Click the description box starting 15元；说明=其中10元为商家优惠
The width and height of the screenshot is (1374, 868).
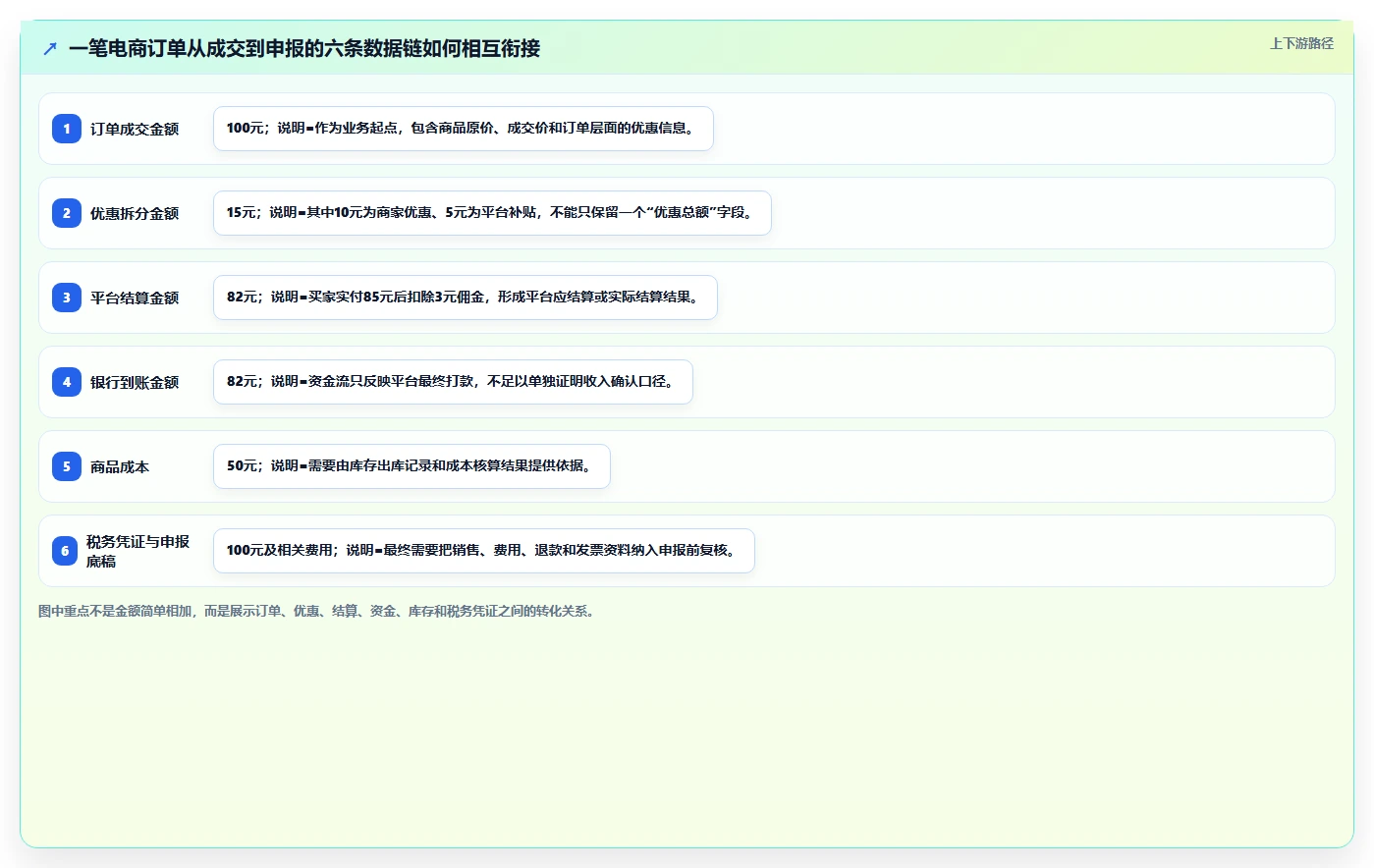pos(492,213)
